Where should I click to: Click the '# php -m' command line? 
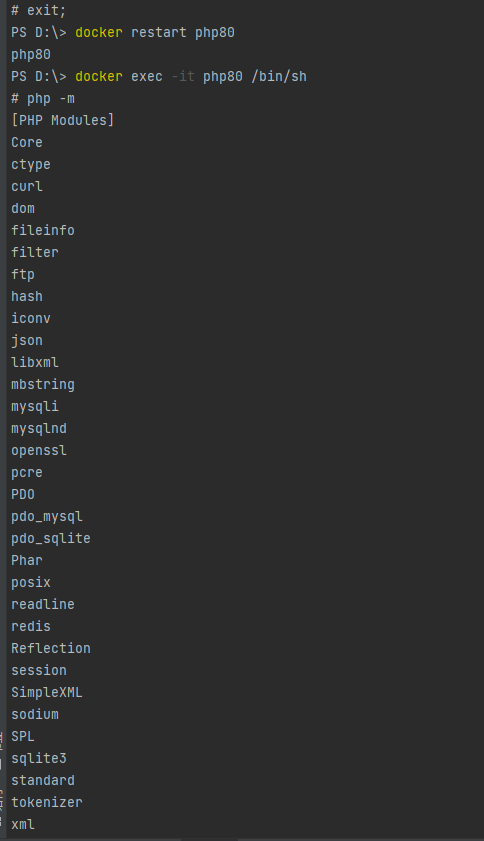[x=43, y=99]
